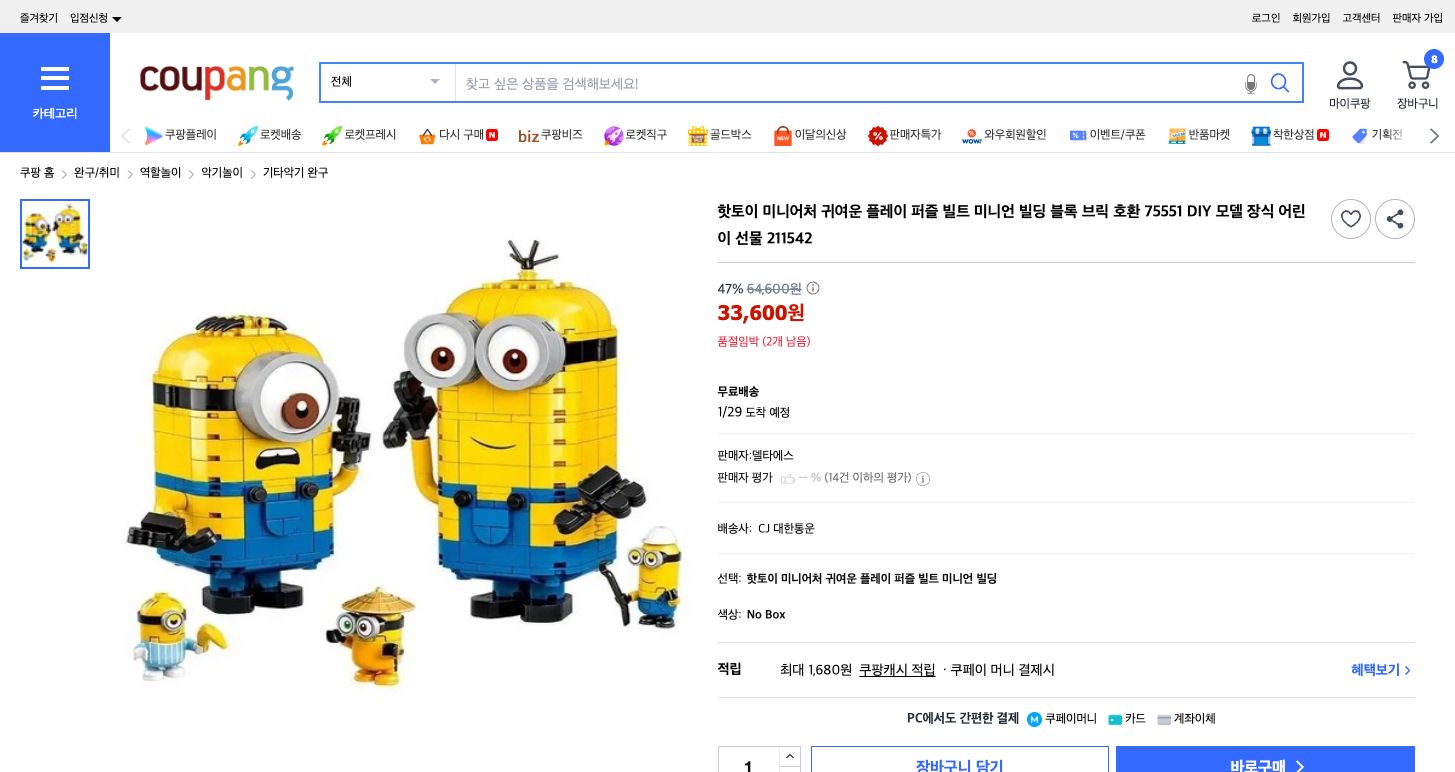The width and height of the screenshot is (1455, 772).
Task: Open the product share dialog
Action: [1395, 219]
